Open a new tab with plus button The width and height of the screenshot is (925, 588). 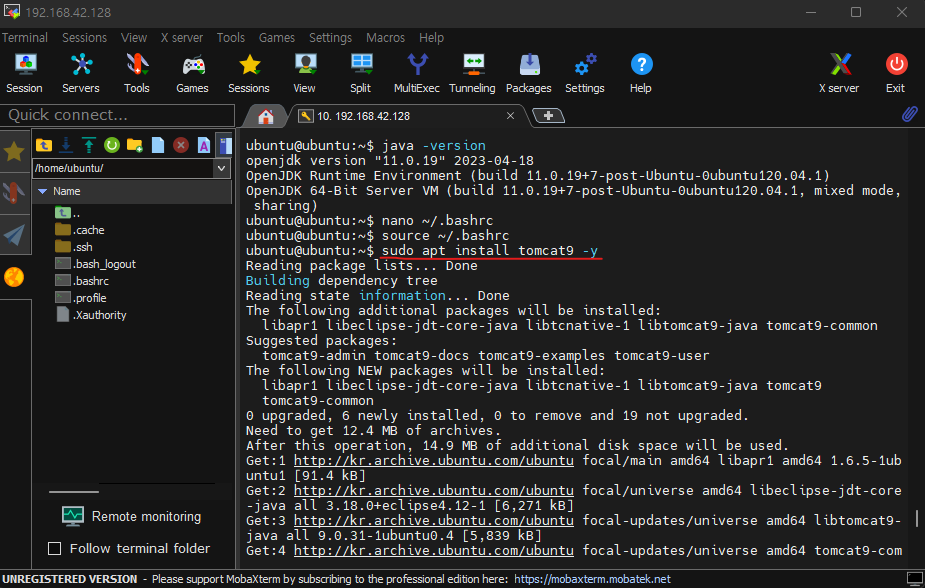tap(548, 116)
